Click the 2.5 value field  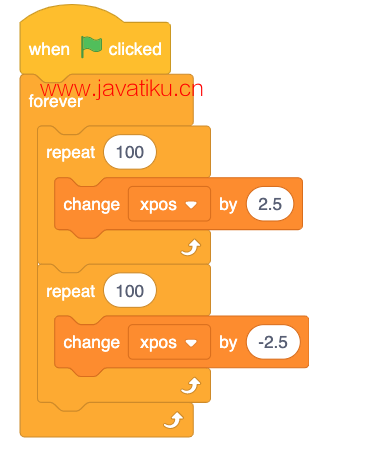pyautogui.click(x=270, y=204)
